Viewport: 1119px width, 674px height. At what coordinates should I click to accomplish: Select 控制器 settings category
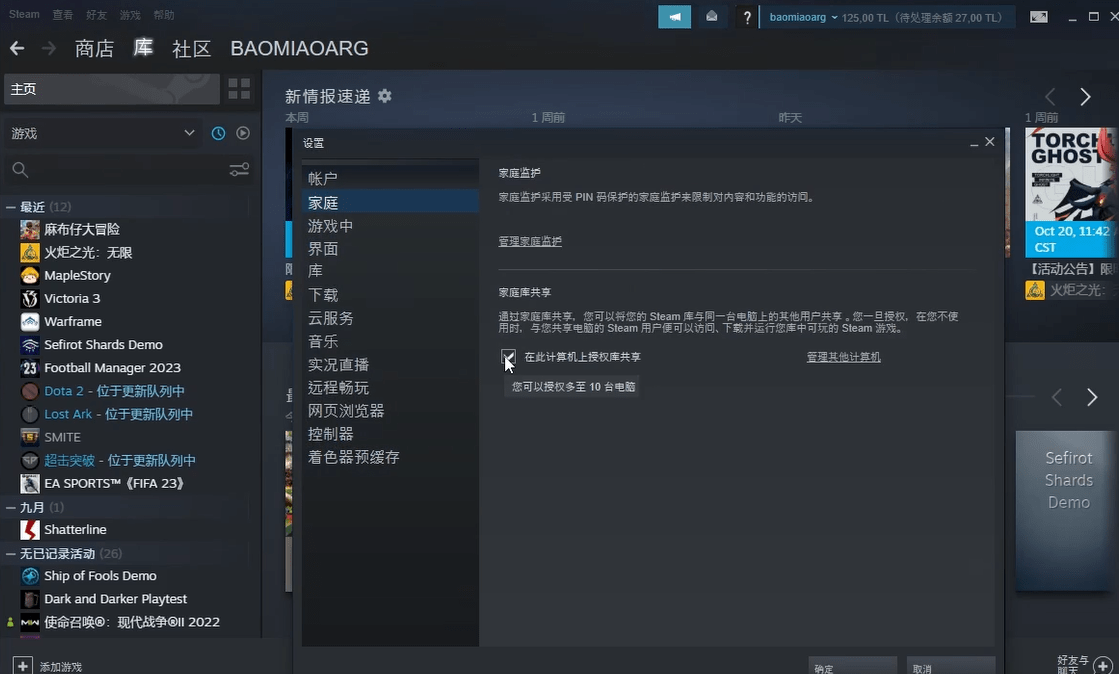click(390, 434)
